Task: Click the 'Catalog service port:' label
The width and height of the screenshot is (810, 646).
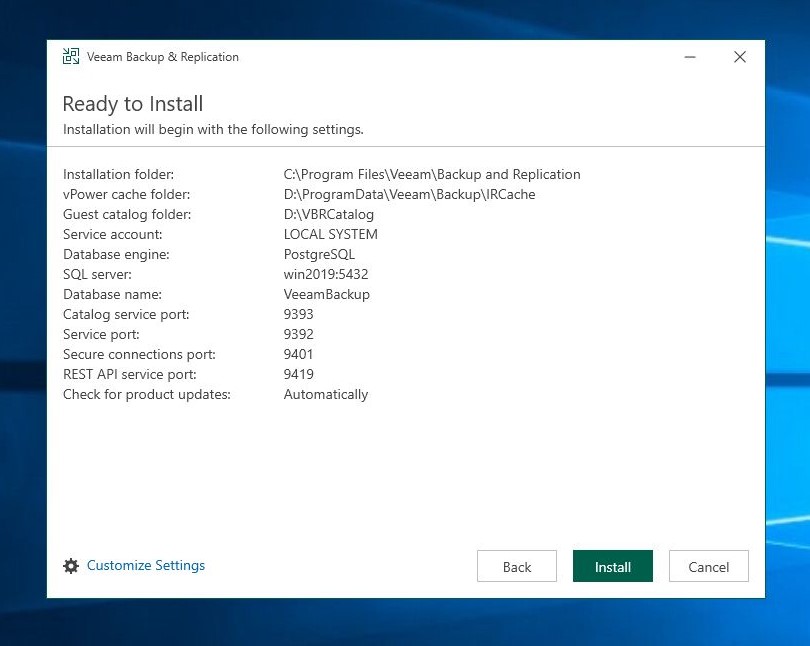Action: (126, 314)
